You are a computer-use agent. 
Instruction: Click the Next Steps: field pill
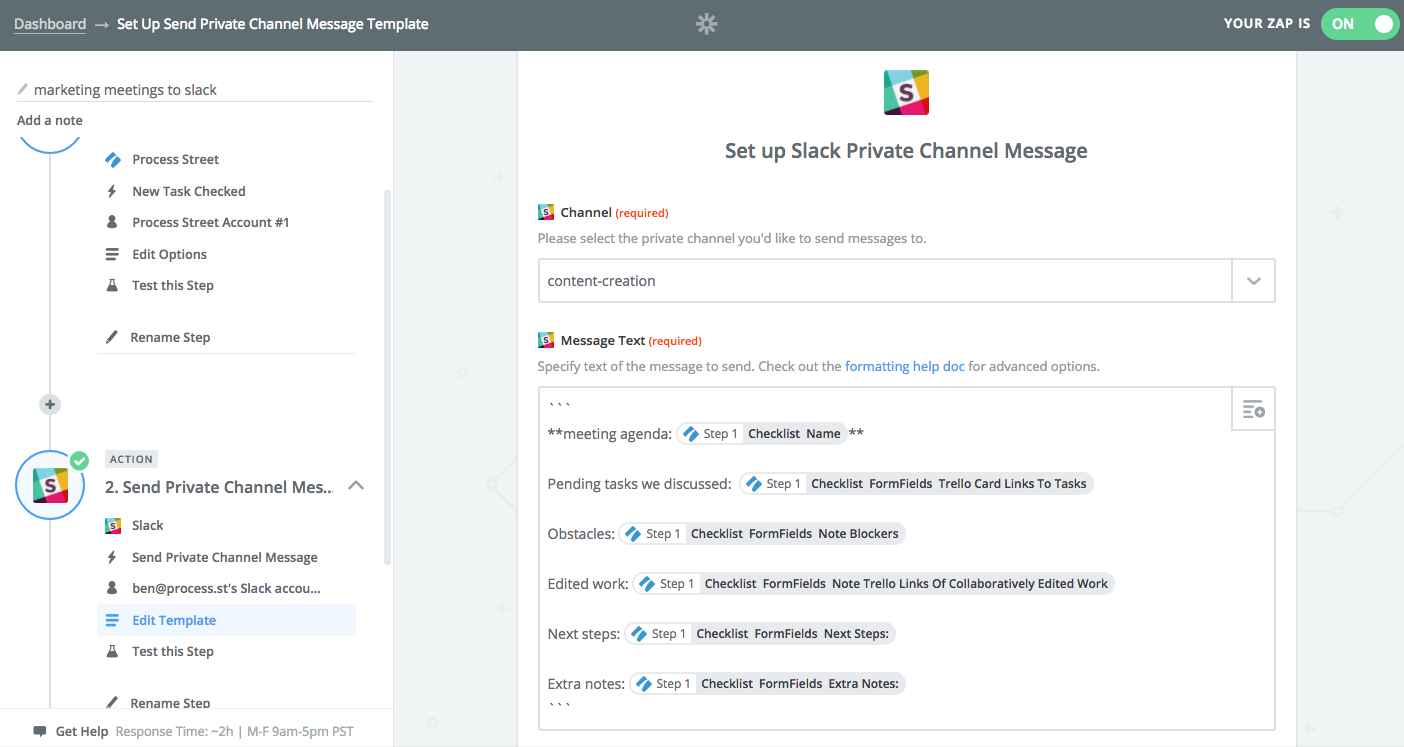tap(760, 634)
